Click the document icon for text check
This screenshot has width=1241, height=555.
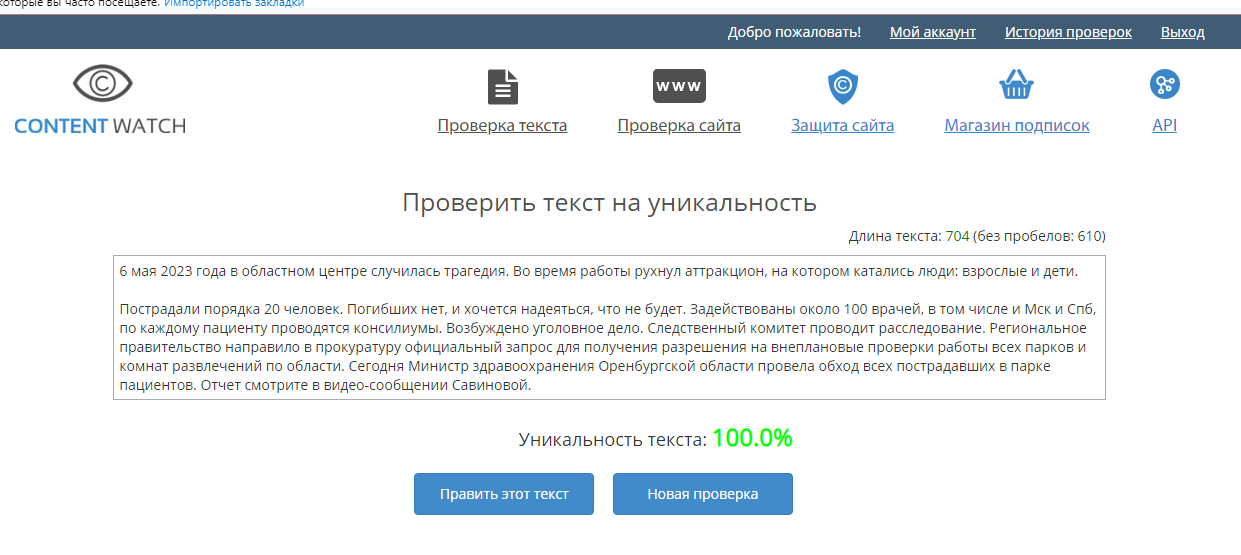point(502,87)
